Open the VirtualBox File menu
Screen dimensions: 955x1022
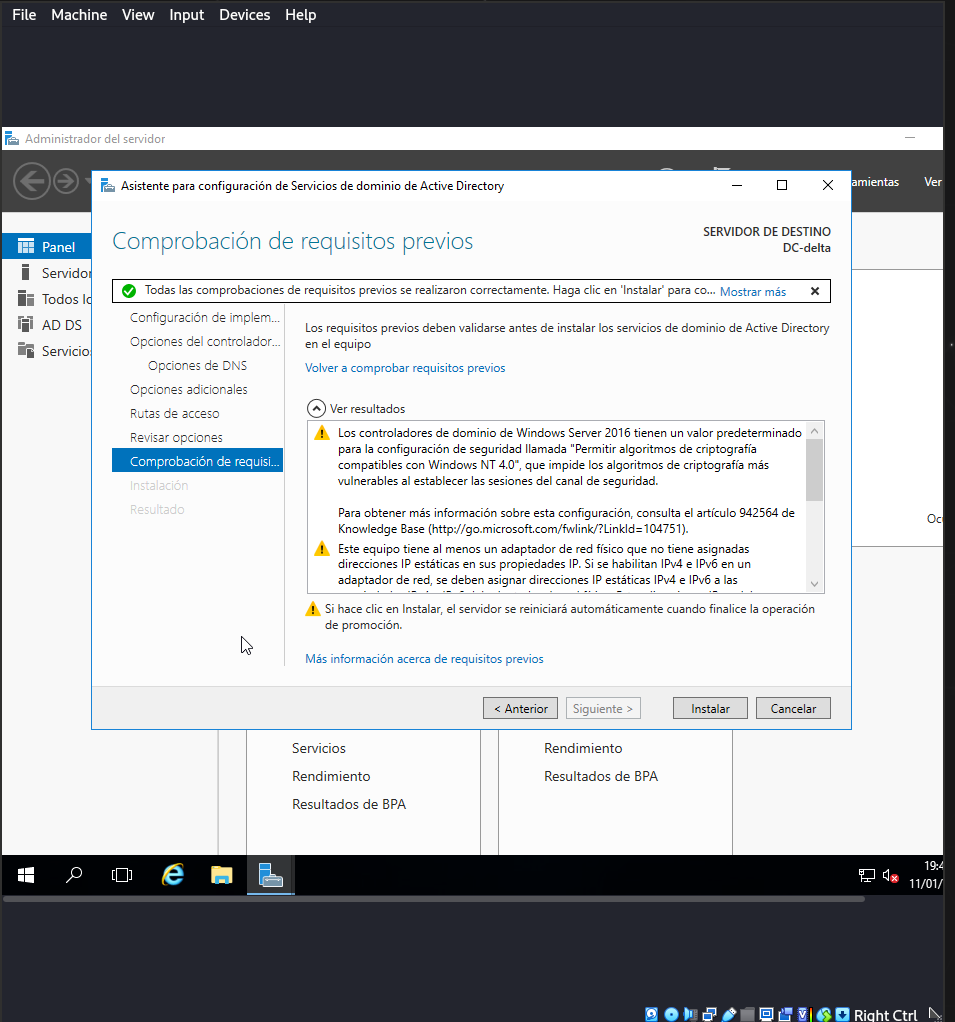[24, 14]
